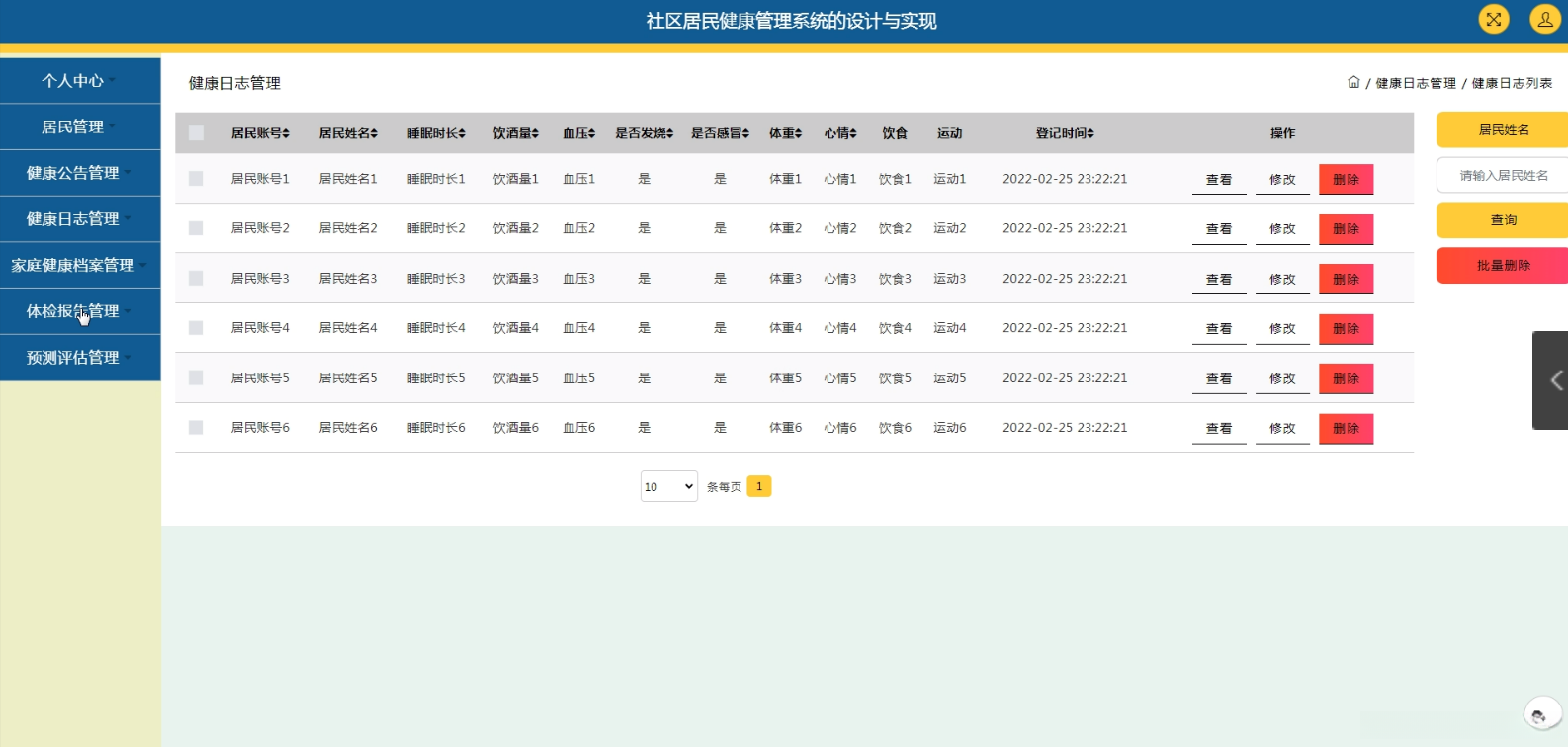Click 修改 for row 居民账号5
1568x747 pixels.
[1282, 379]
